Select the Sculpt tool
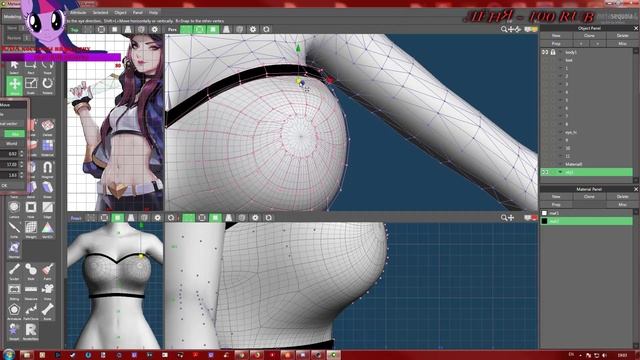Screen dimensions: 640x360 coord(14,271)
